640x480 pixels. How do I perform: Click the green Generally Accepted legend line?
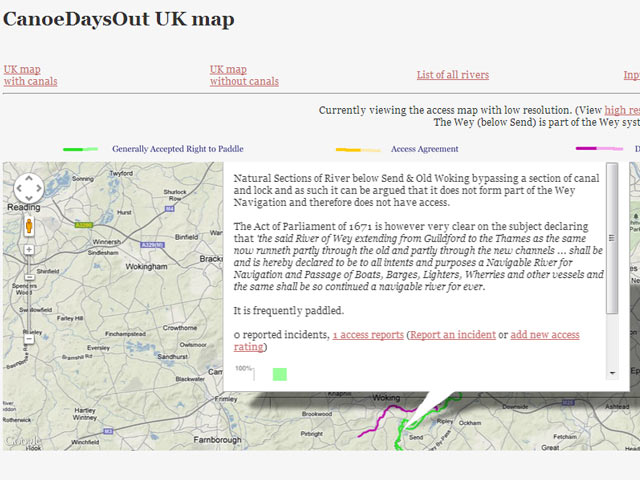80,149
